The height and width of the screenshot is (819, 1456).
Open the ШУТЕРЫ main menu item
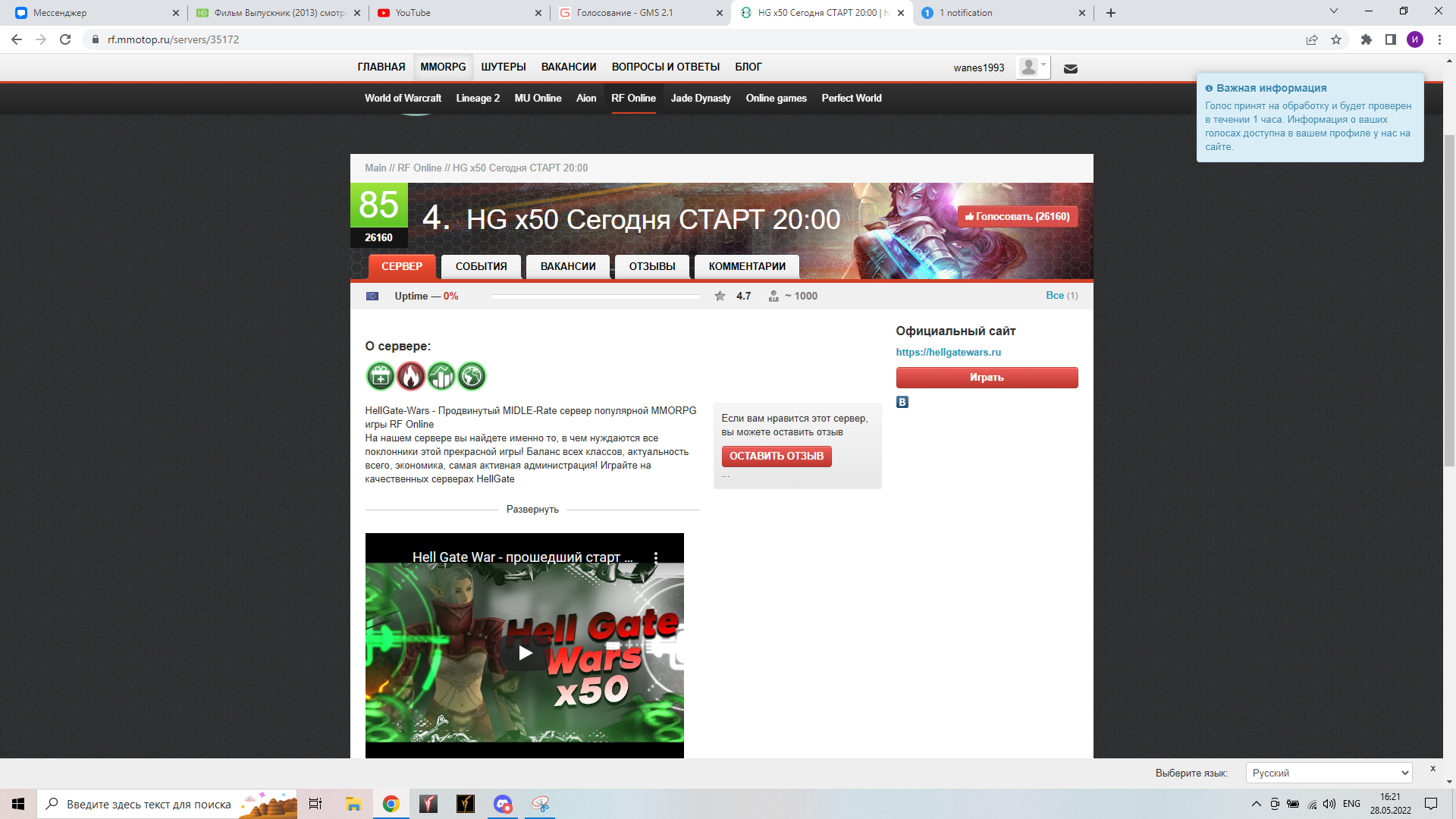504,67
